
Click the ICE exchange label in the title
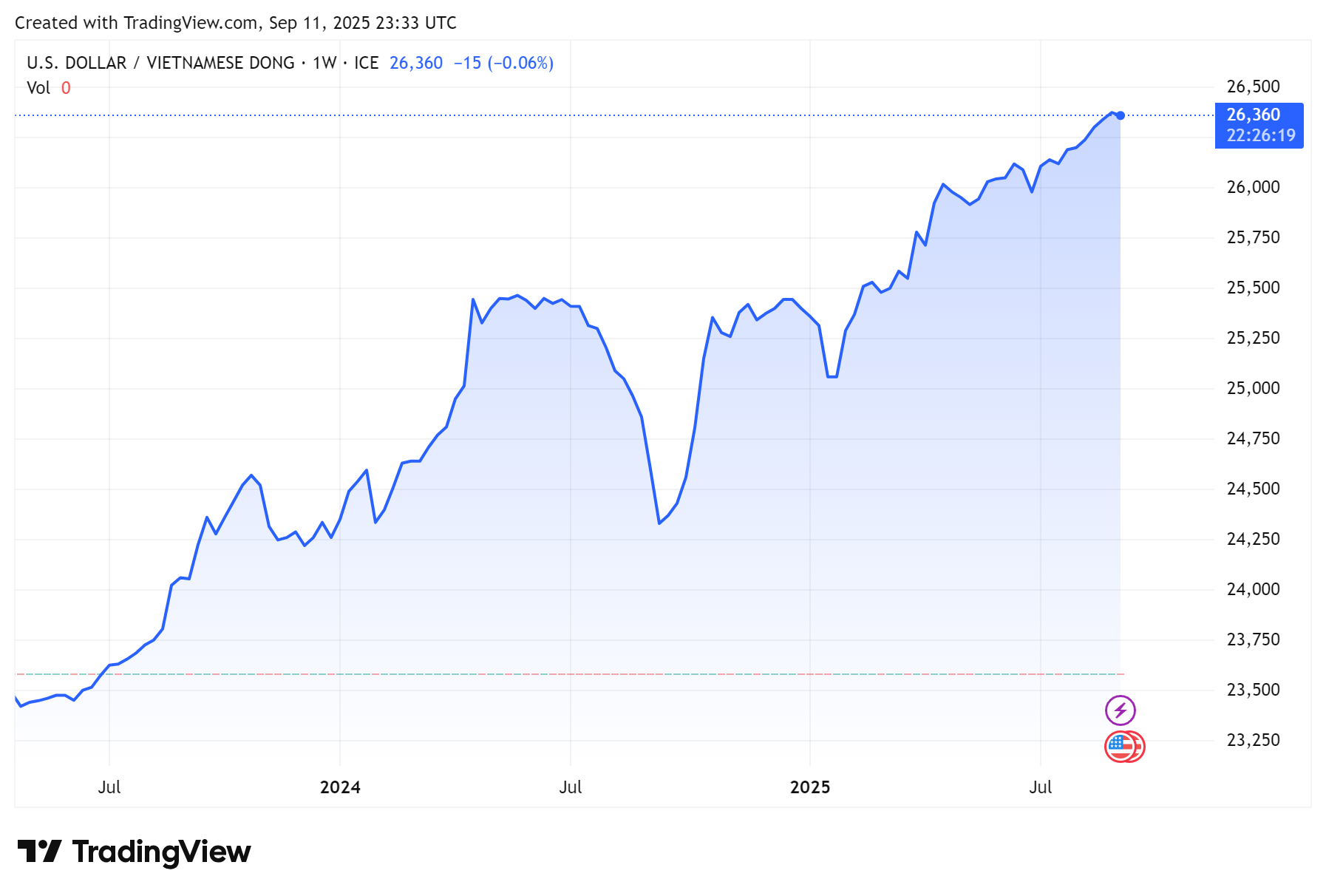[367, 63]
